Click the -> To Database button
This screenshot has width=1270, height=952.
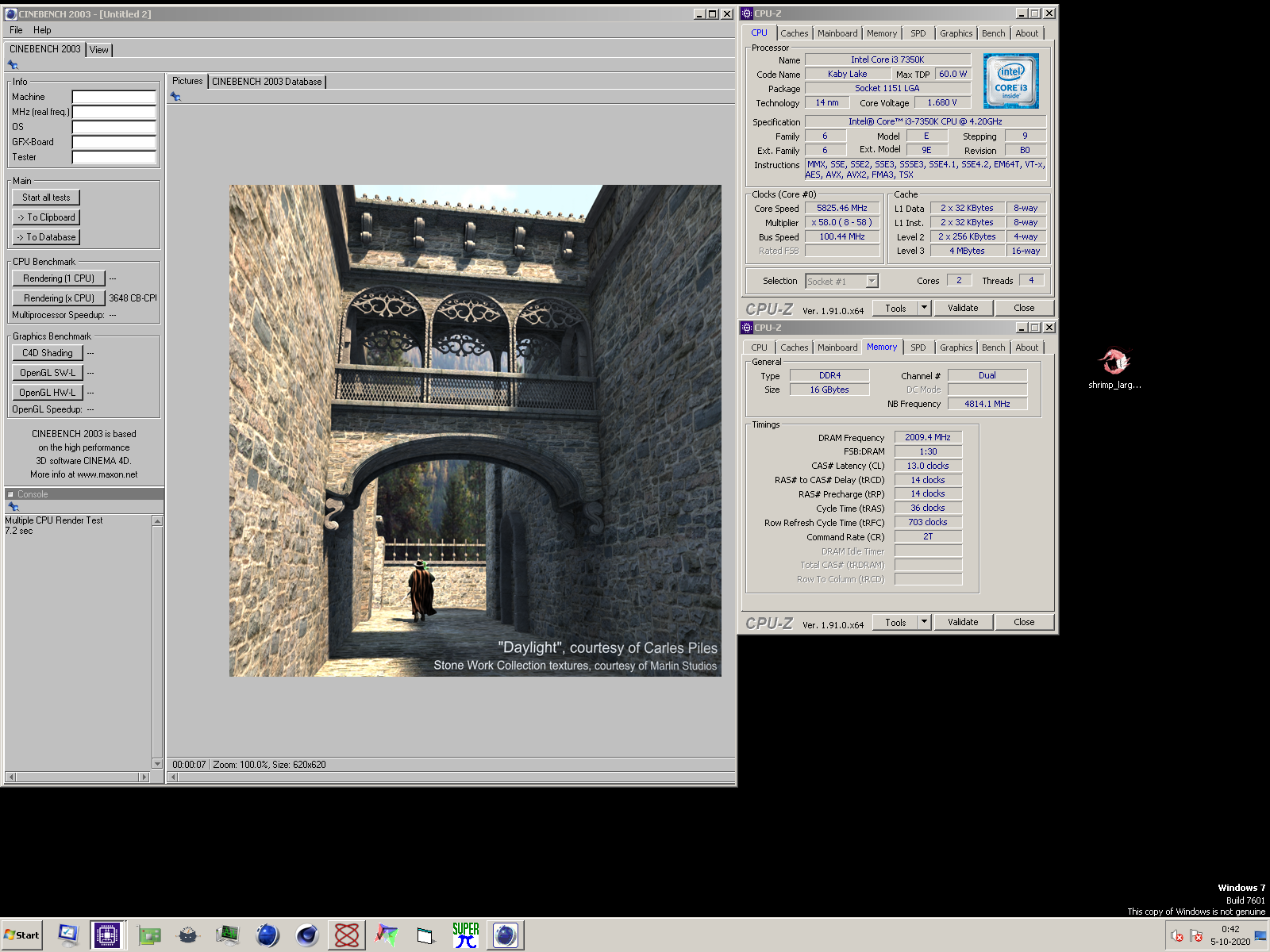click(46, 237)
